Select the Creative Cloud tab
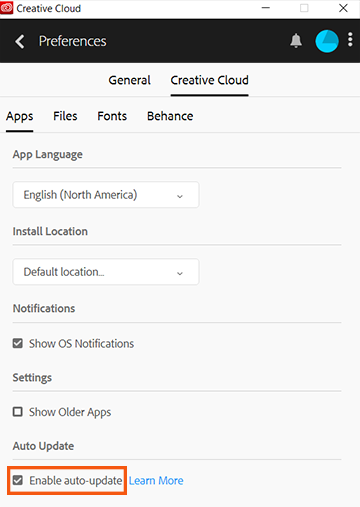360x507 pixels. tap(209, 80)
